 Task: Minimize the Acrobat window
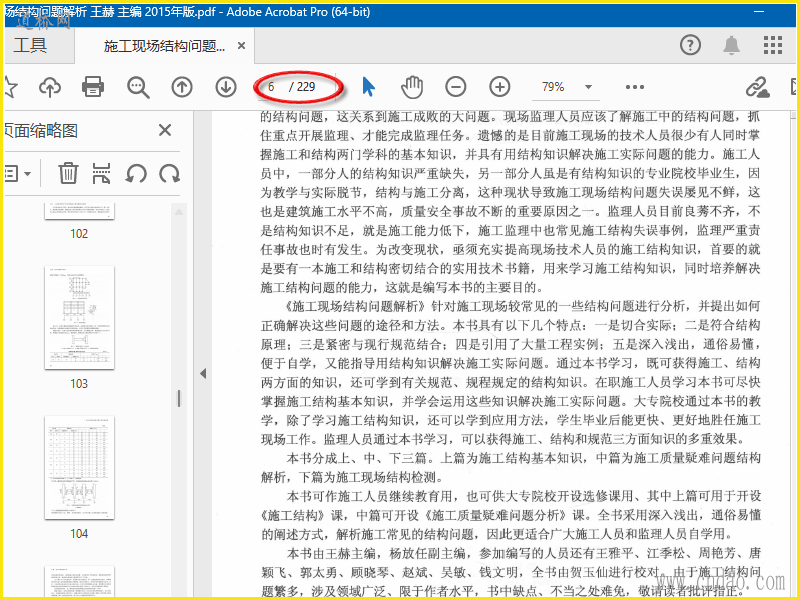coord(759,11)
